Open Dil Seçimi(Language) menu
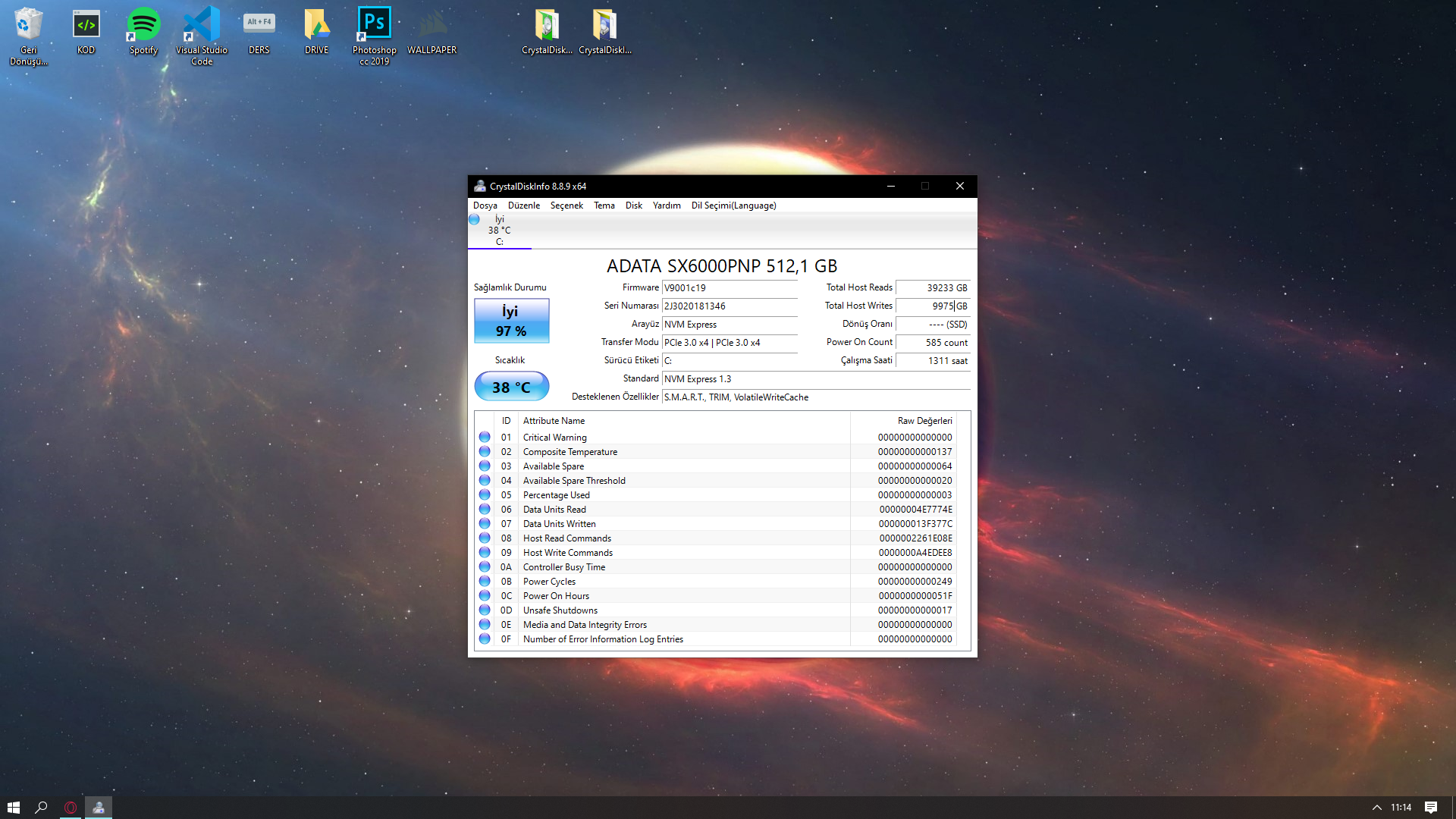Viewport: 1456px width, 819px height. [x=733, y=206]
